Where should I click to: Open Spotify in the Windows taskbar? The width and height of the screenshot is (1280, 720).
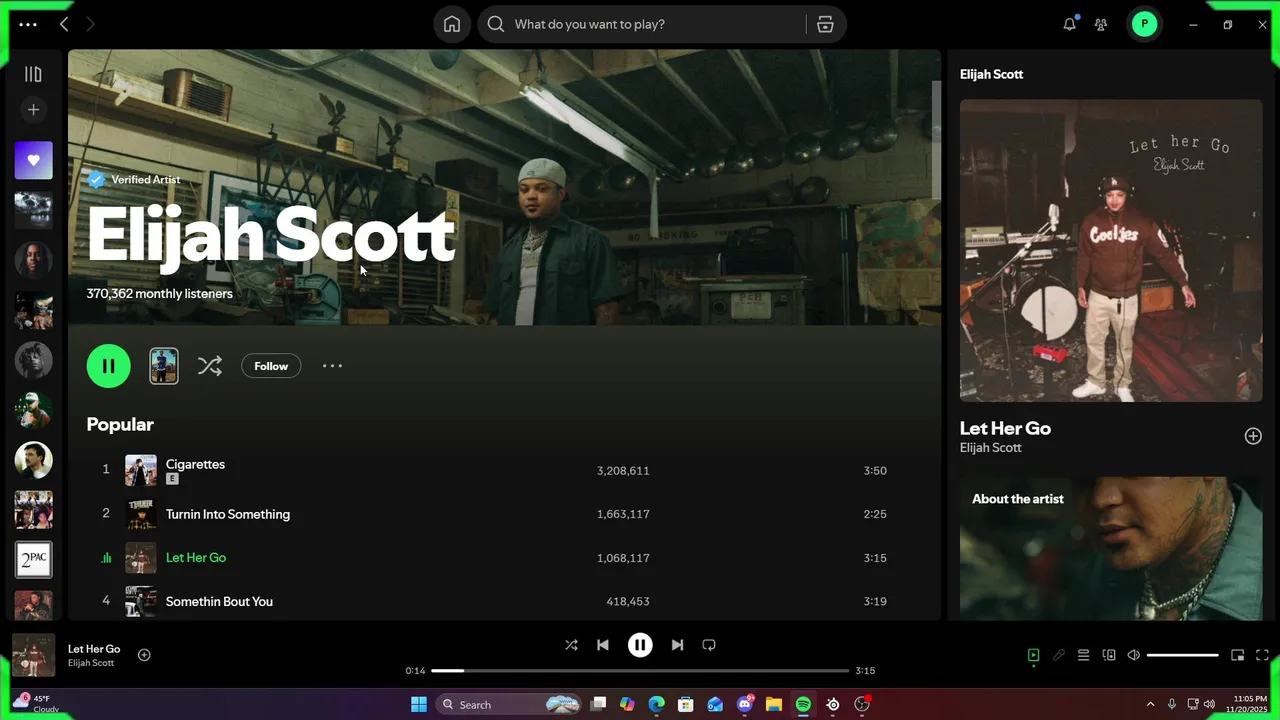click(x=803, y=704)
